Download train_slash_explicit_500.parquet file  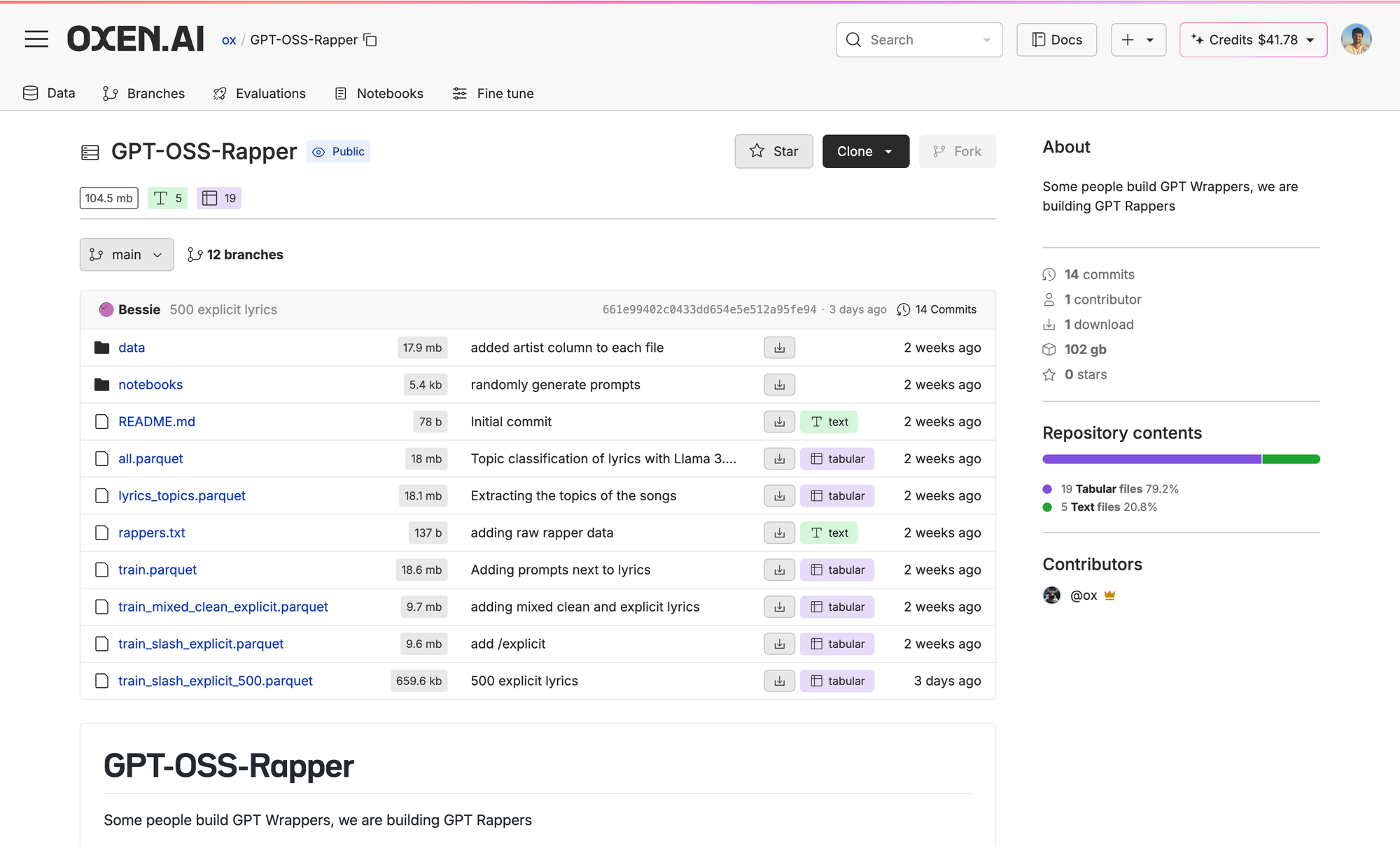click(779, 682)
